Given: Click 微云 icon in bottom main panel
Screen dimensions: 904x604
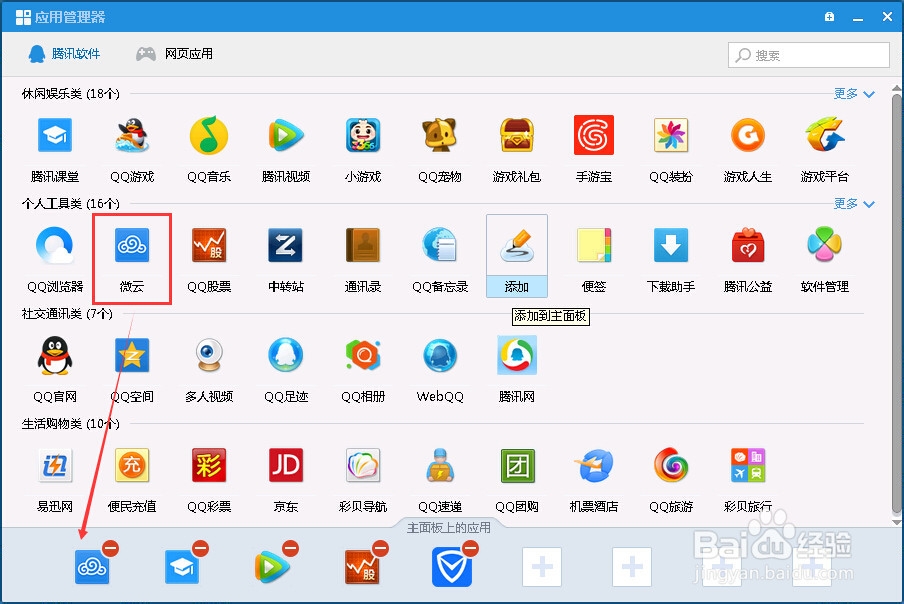Looking at the screenshot, I should [92, 567].
